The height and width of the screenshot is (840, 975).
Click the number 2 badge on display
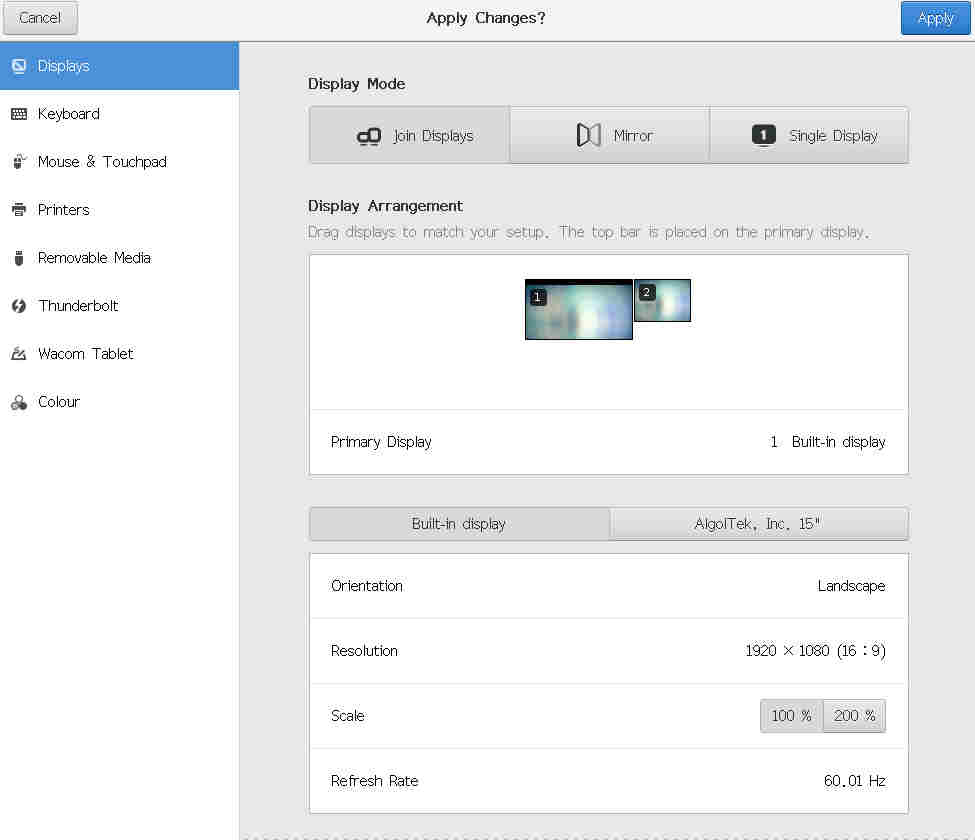[647, 292]
